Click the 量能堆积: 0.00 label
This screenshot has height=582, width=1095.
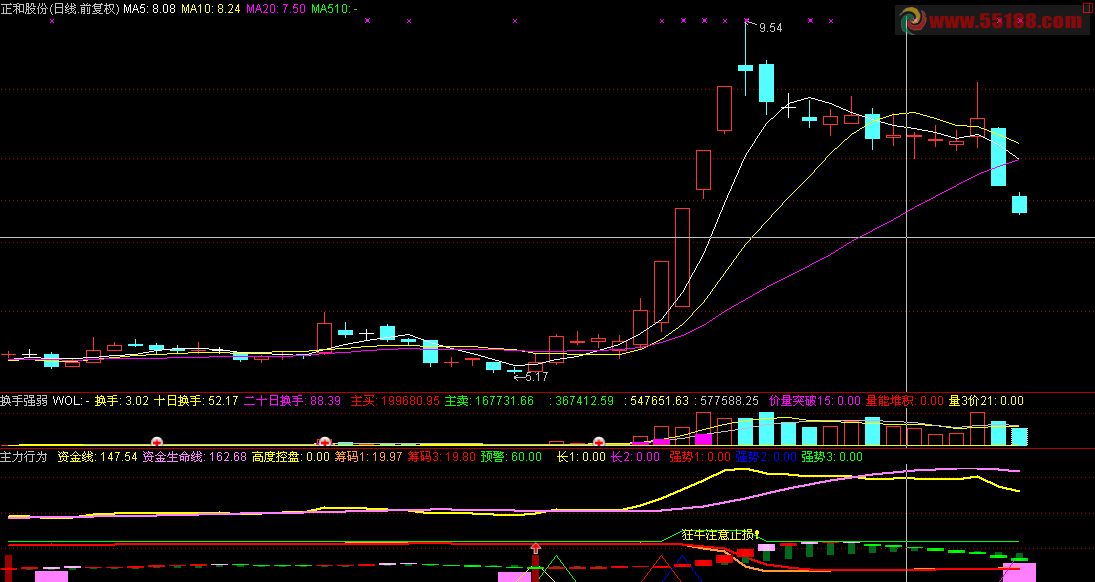coord(904,401)
